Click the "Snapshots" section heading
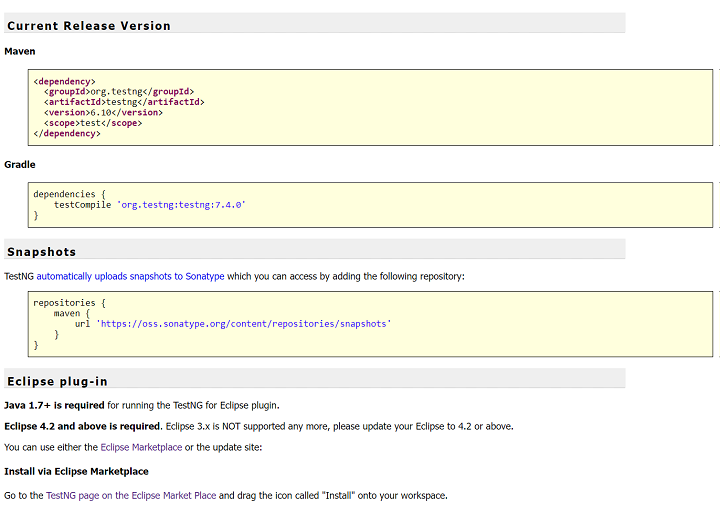Viewport: 720px width, 514px height. pyautogui.click(x=42, y=251)
